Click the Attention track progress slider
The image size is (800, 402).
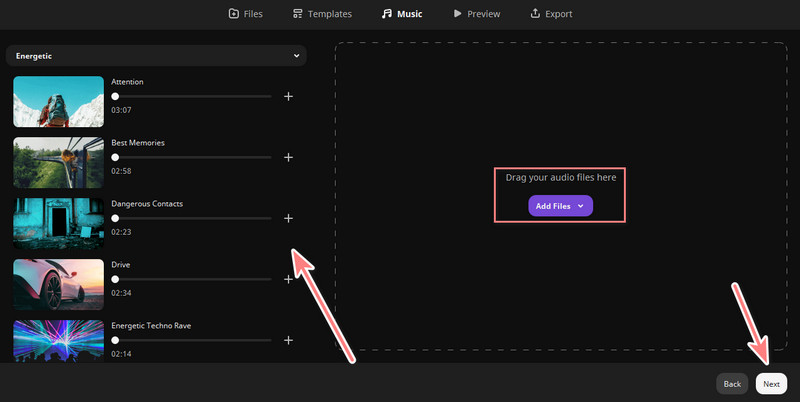pos(192,96)
